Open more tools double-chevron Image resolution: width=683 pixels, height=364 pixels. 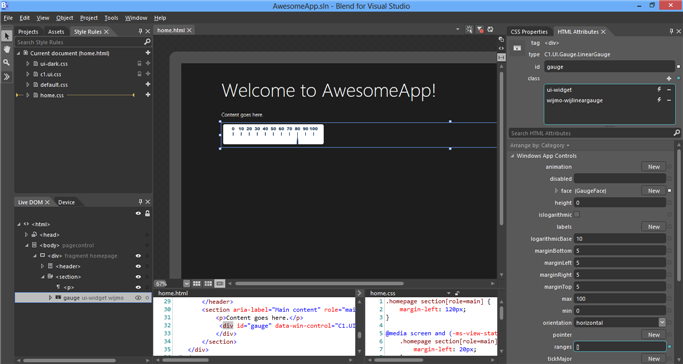click(7, 77)
